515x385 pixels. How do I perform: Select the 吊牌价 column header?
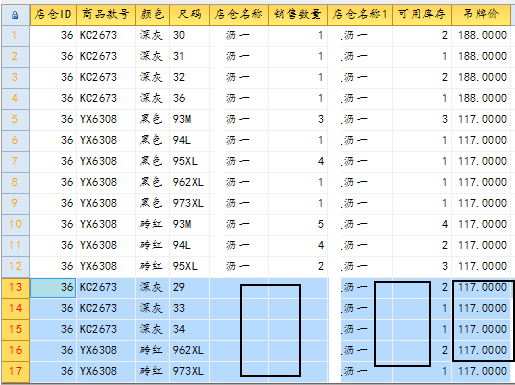(481, 15)
